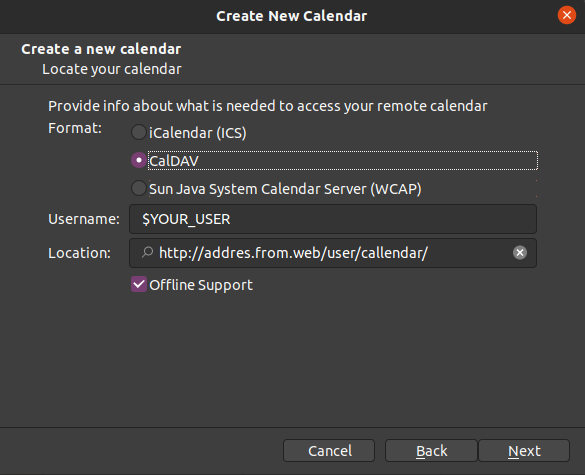Click the magnifier icon in the Location field
Screen dimensions: 585x475
[147, 253]
